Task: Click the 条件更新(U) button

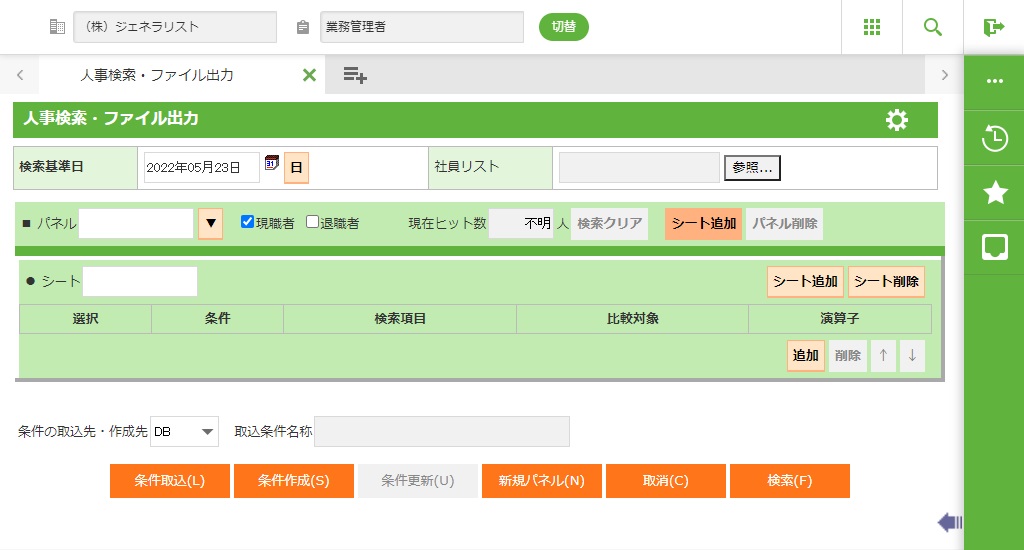Action: [418, 481]
